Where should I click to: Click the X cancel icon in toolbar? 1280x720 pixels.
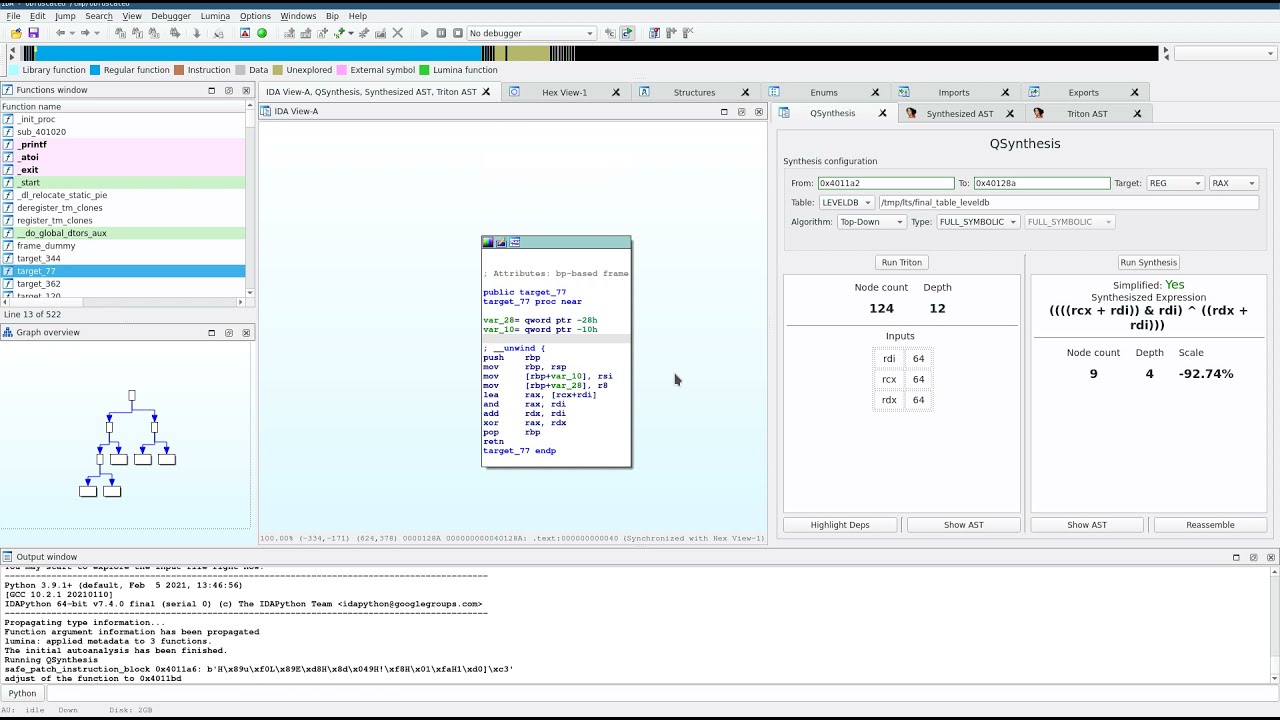pos(397,33)
